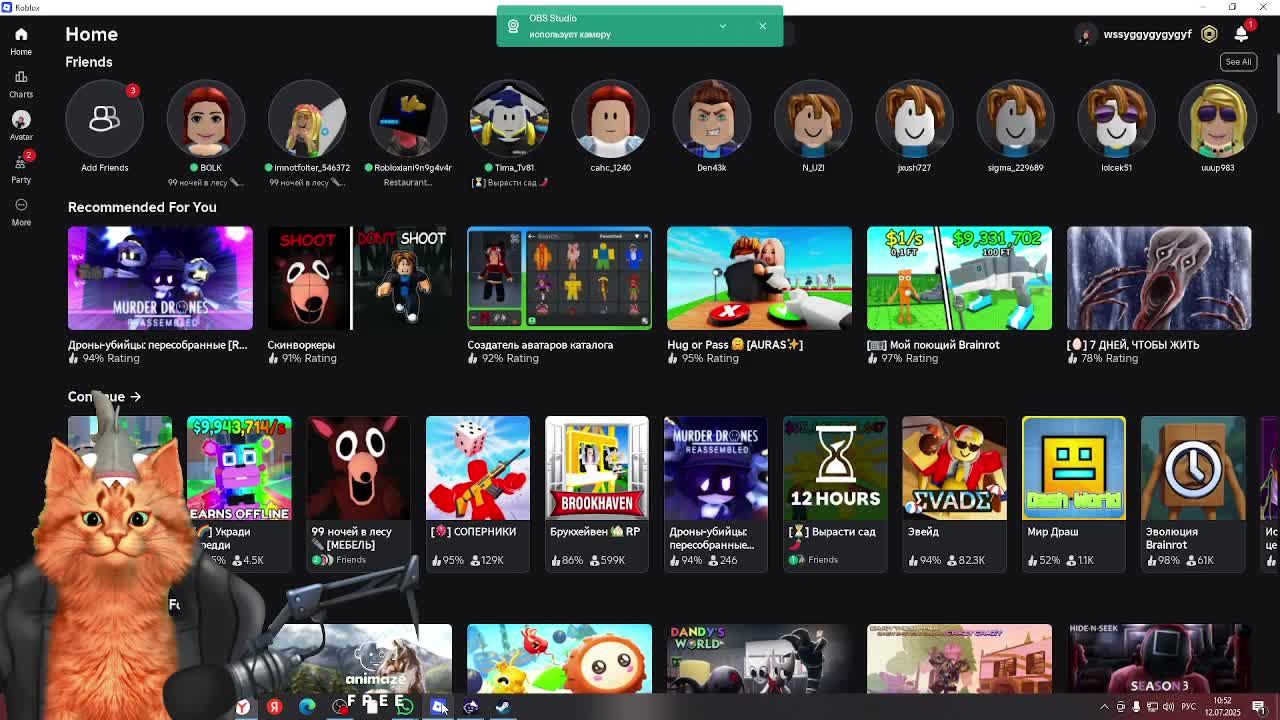Image resolution: width=1280 pixels, height=720 pixels.
Task: Open Steam taskbar icon
Action: click(503, 707)
